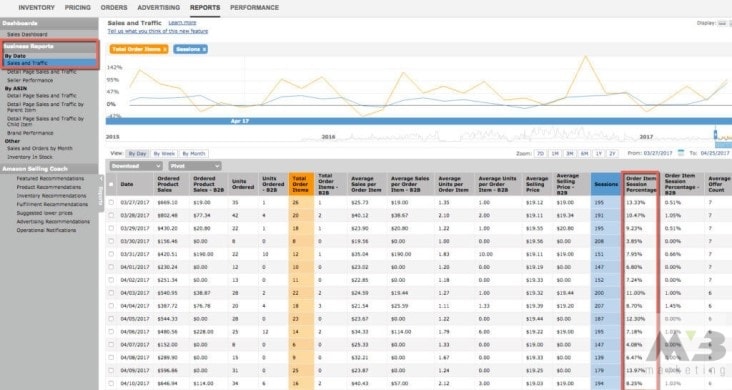Screen dimensions: 732x390
Task: Open Sales Dashboard in the sidebar
Action: click(x=27, y=35)
